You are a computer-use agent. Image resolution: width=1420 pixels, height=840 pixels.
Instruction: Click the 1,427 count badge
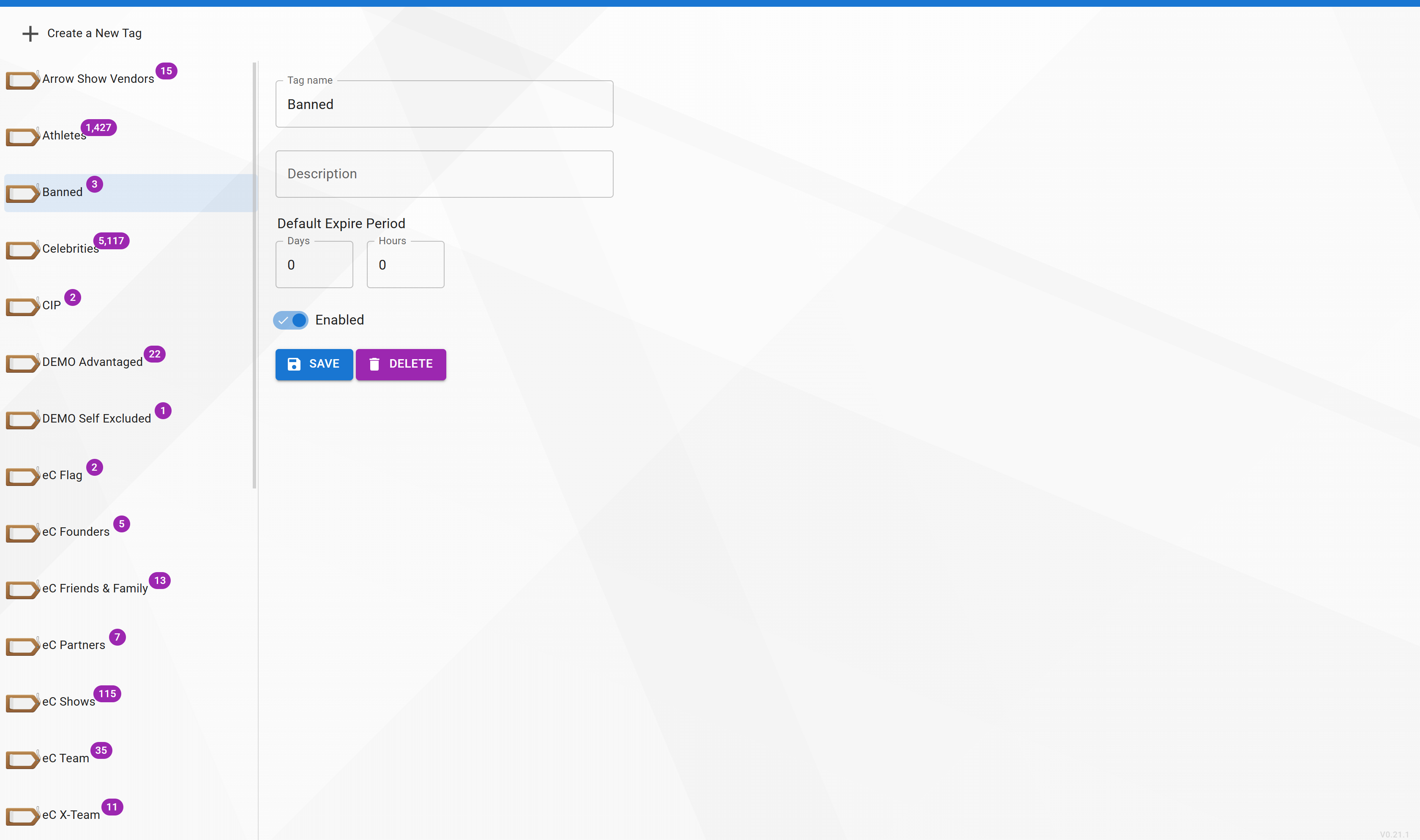click(98, 128)
